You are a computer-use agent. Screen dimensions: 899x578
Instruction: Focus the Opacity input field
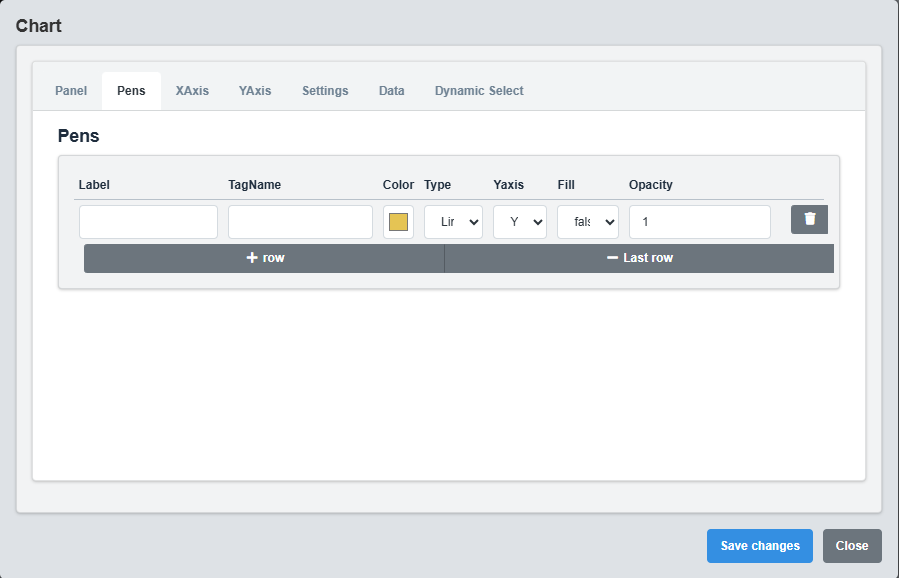(x=699, y=222)
